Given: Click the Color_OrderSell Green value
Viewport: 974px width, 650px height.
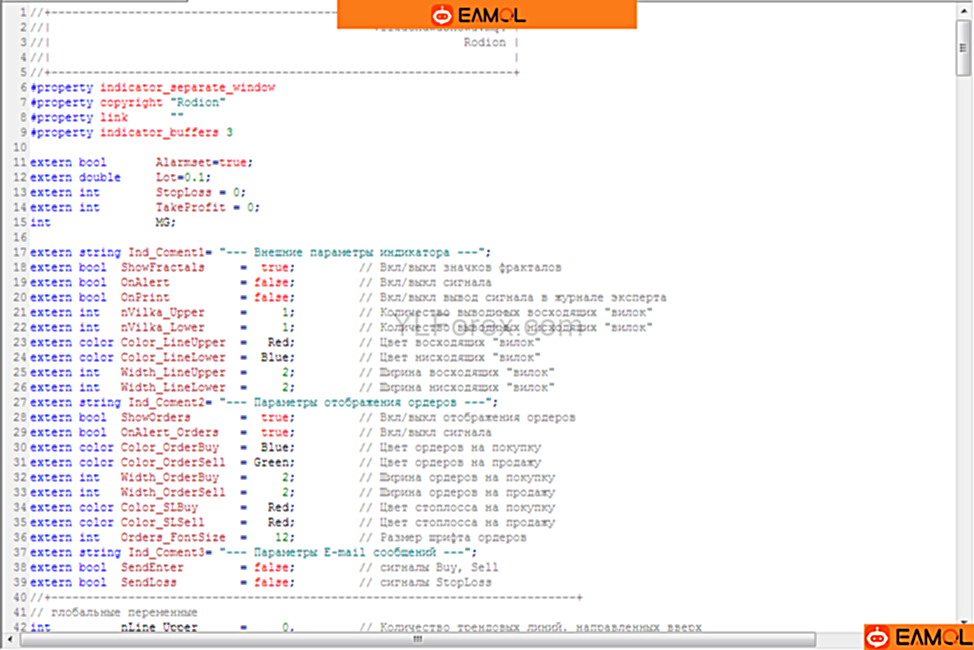Looking at the screenshot, I should 276,462.
